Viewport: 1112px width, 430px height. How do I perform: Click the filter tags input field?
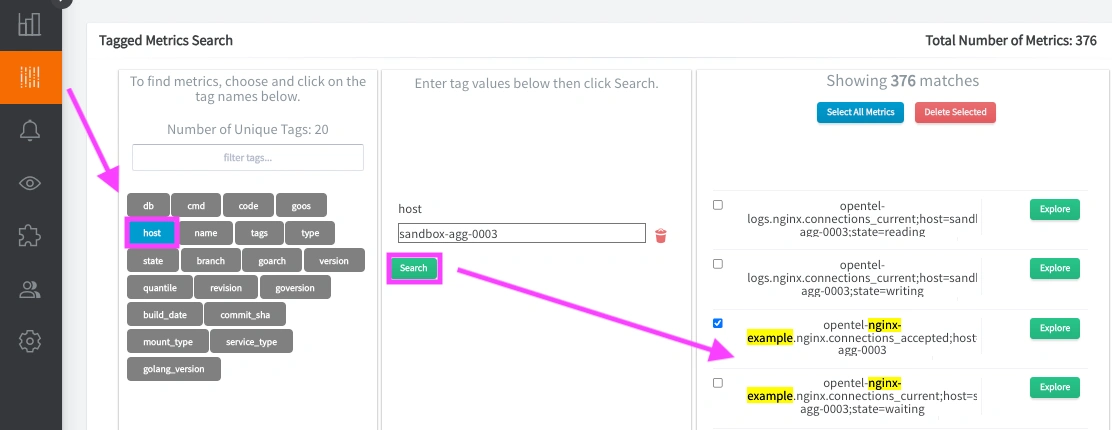(248, 158)
